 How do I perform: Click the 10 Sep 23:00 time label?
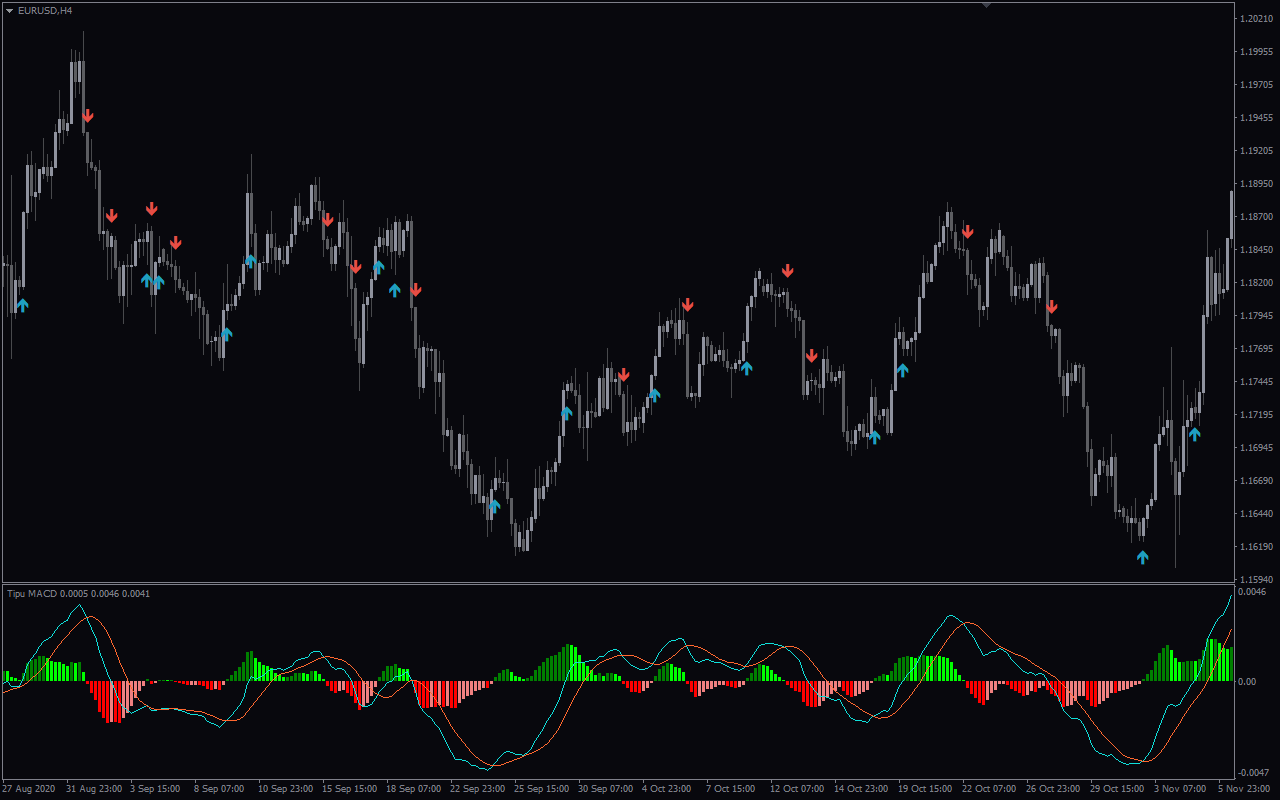[x=286, y=789]
